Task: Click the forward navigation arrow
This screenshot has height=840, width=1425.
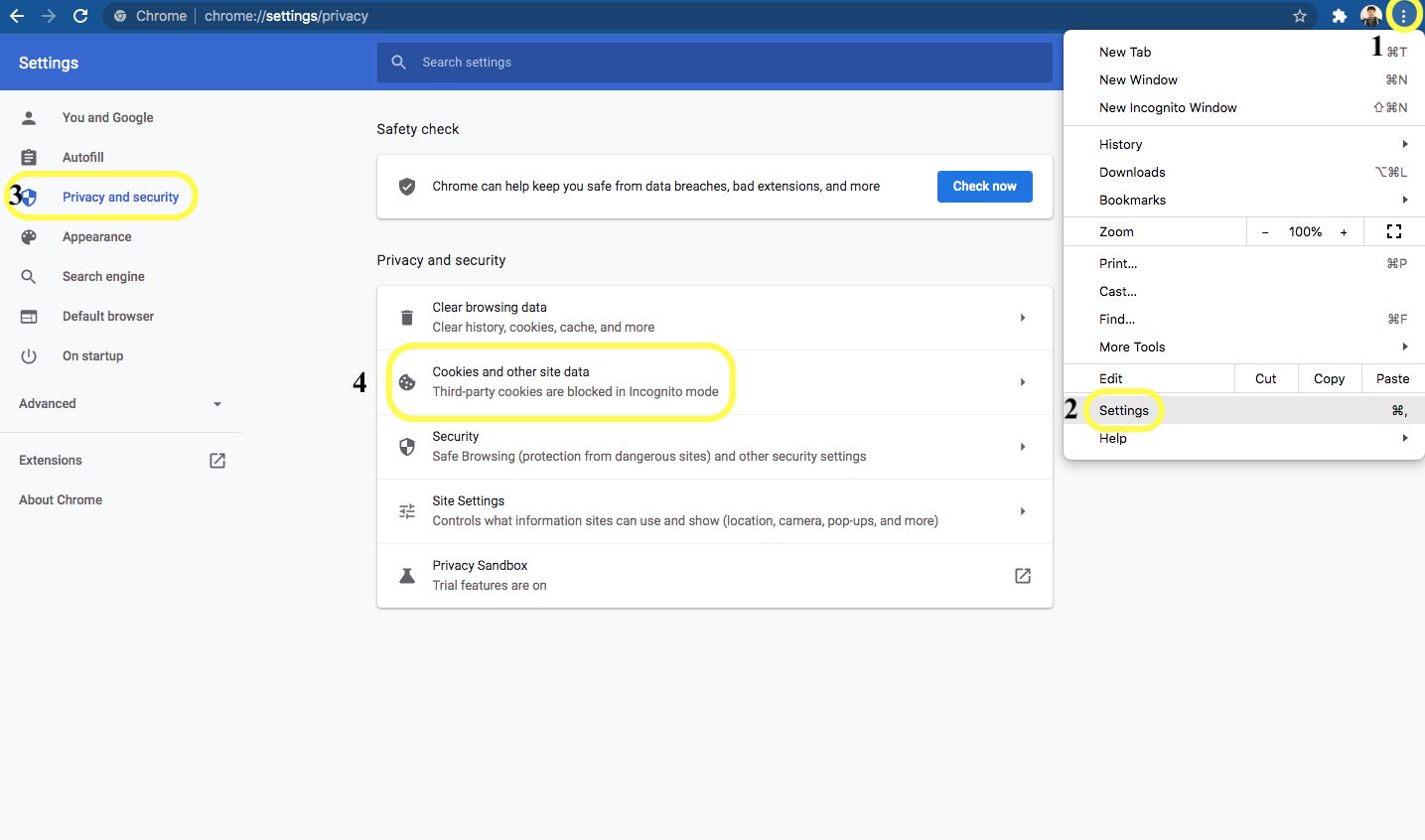Action: 49,16
